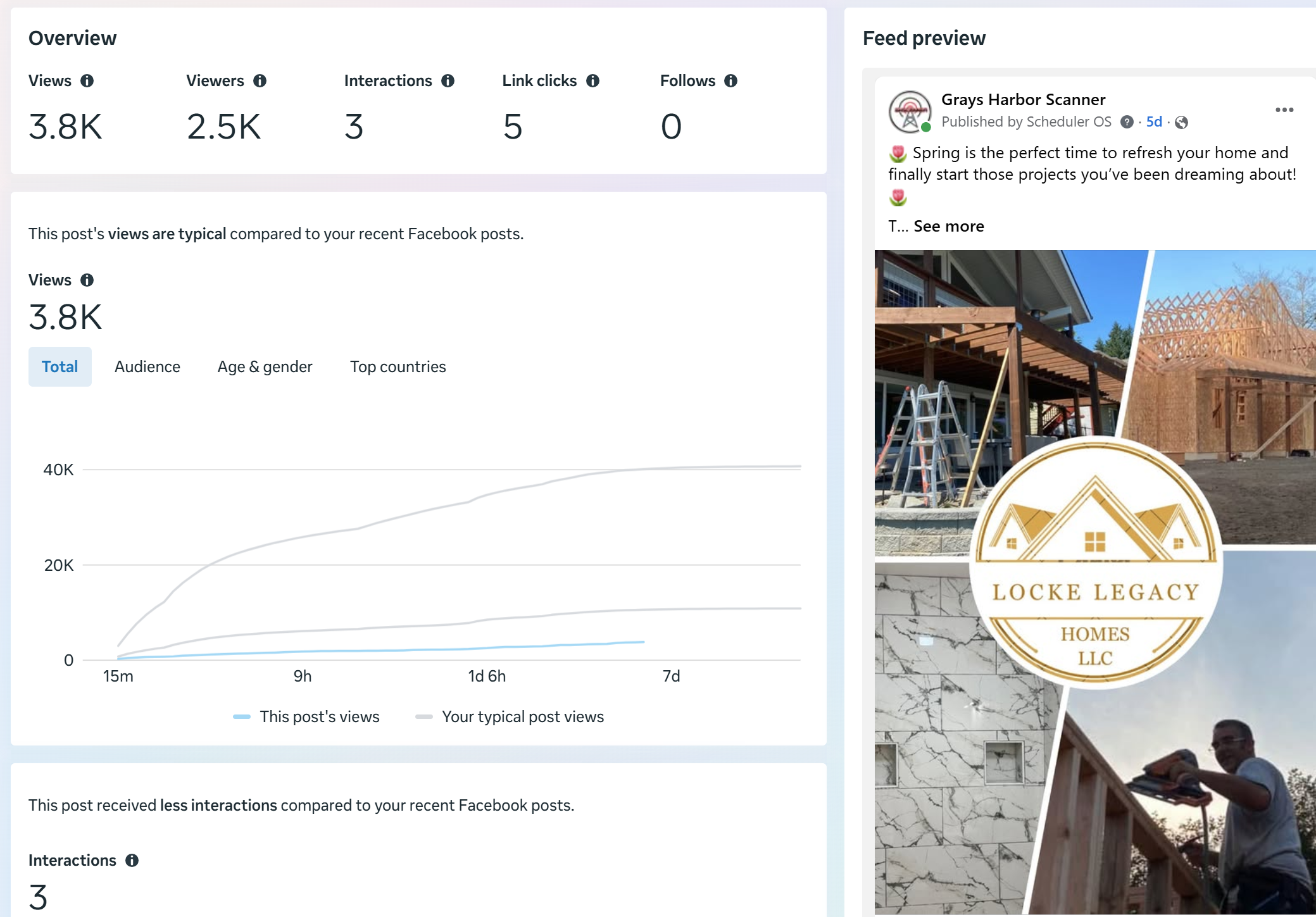Click the info icon beside Viewers
The width and height of the screenshot is (1316, 917).
point(260,81)
